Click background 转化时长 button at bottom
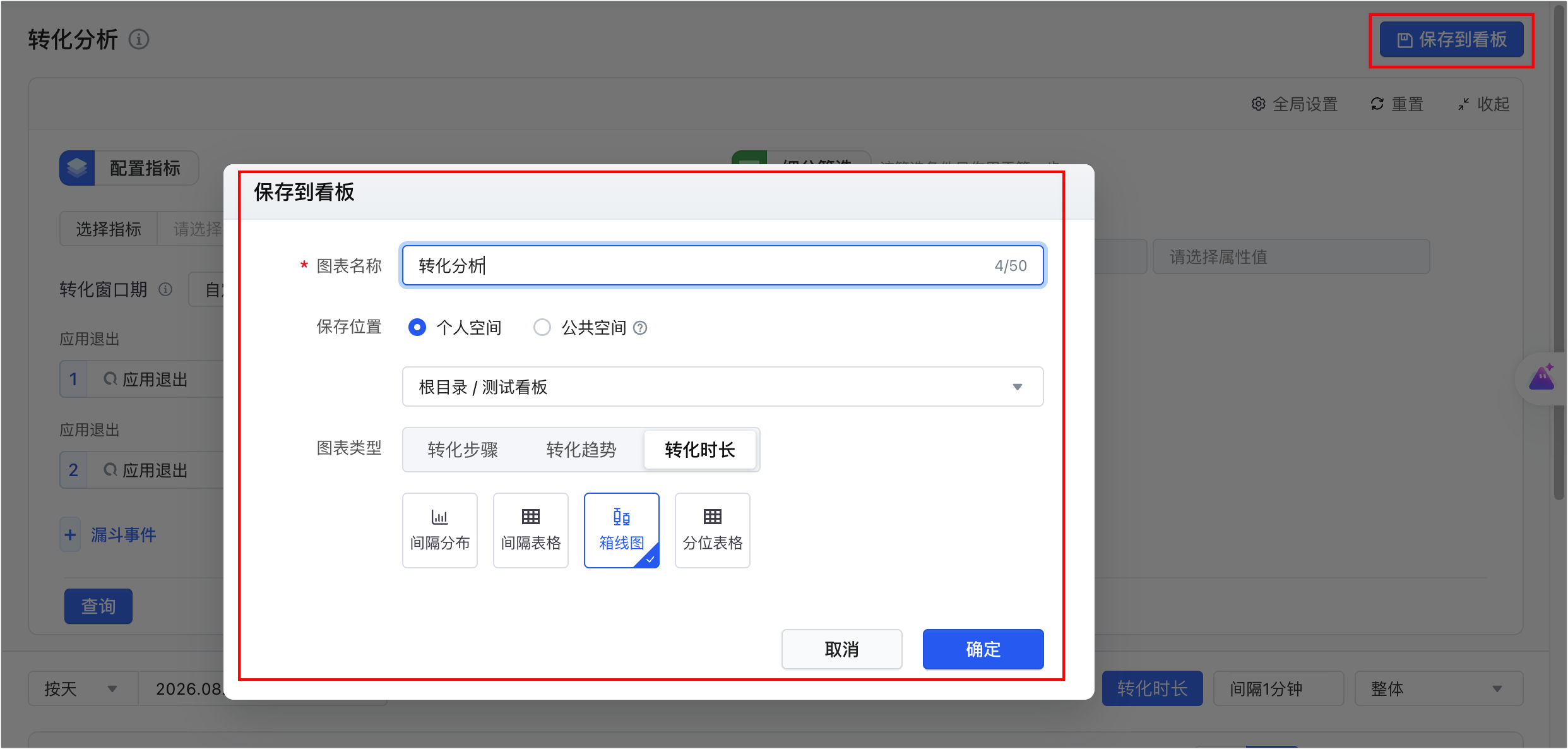 [x=1153, y=688]
